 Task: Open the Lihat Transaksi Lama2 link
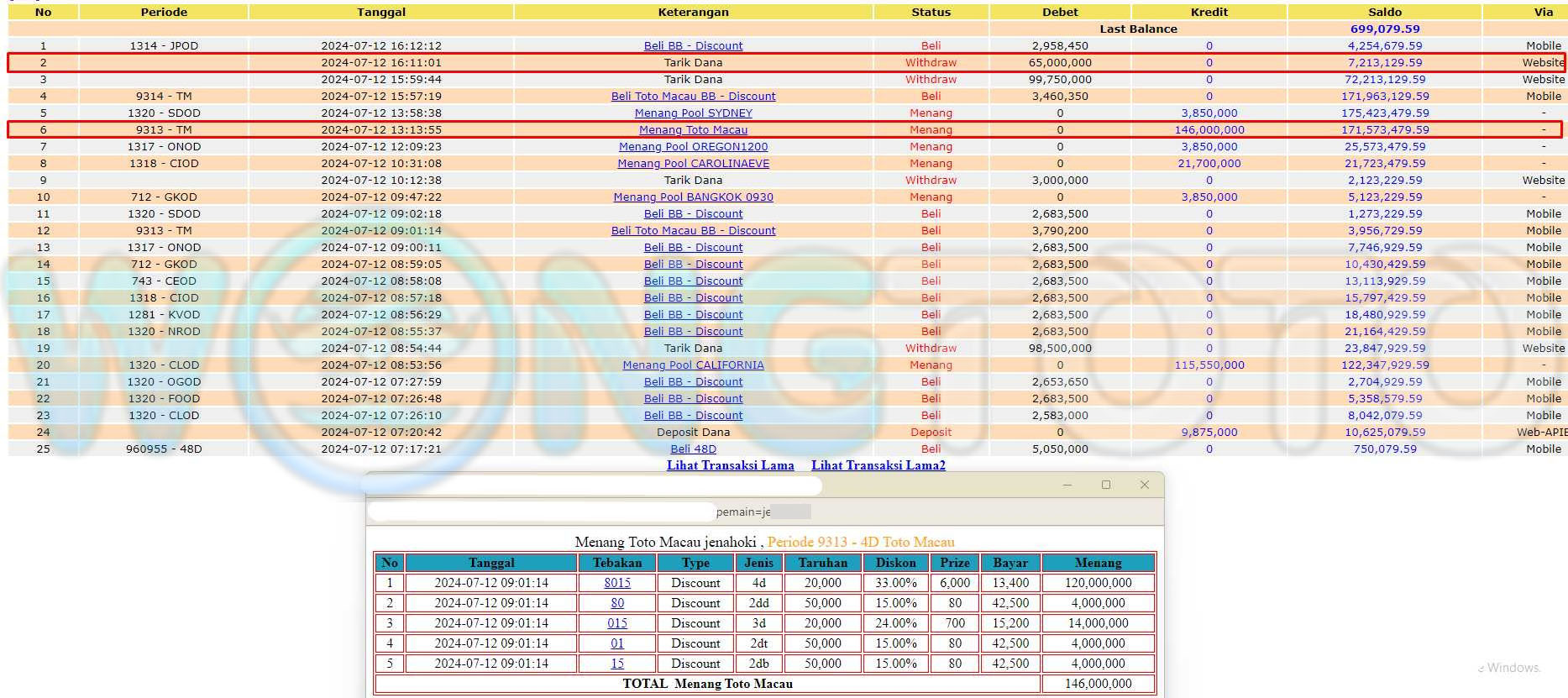(878, 465)
